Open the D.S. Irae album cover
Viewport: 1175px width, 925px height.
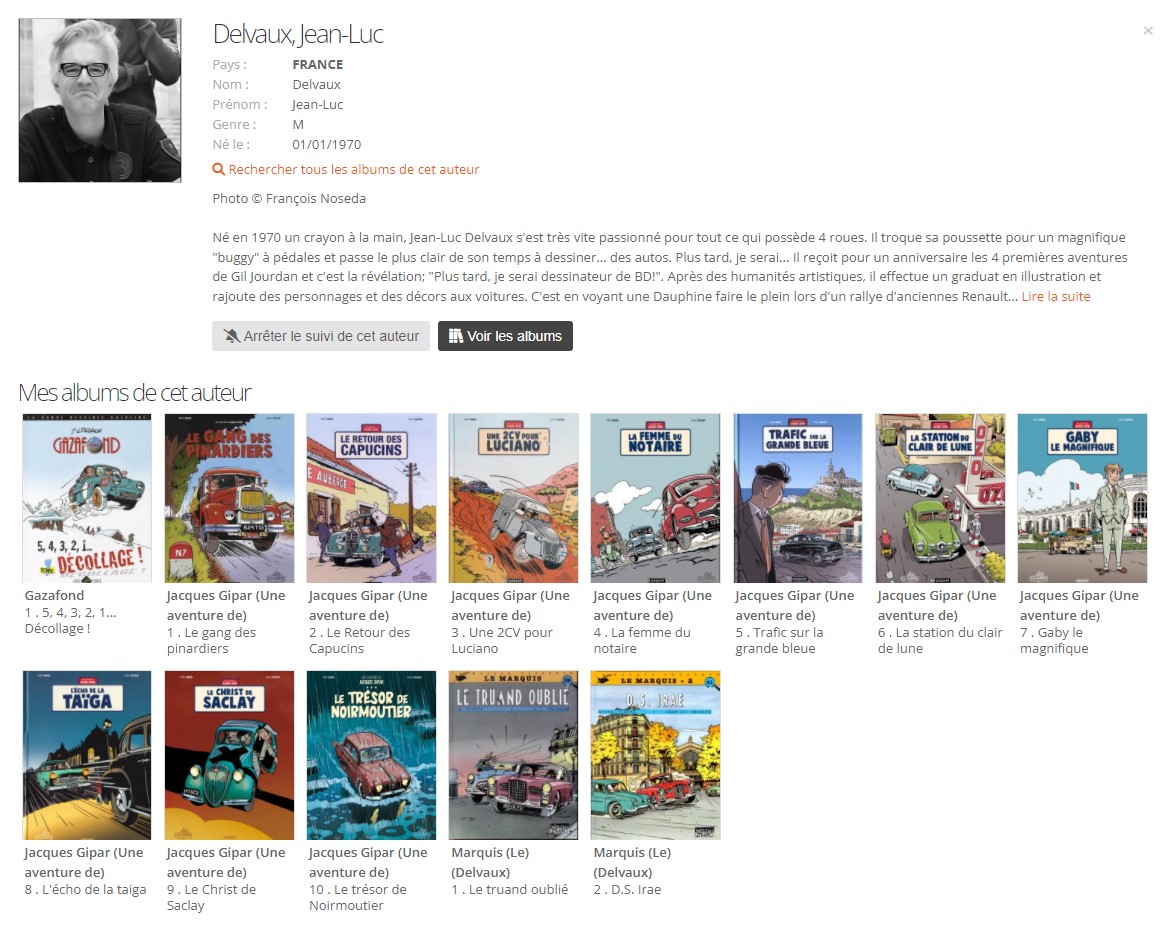pos(656,756)
